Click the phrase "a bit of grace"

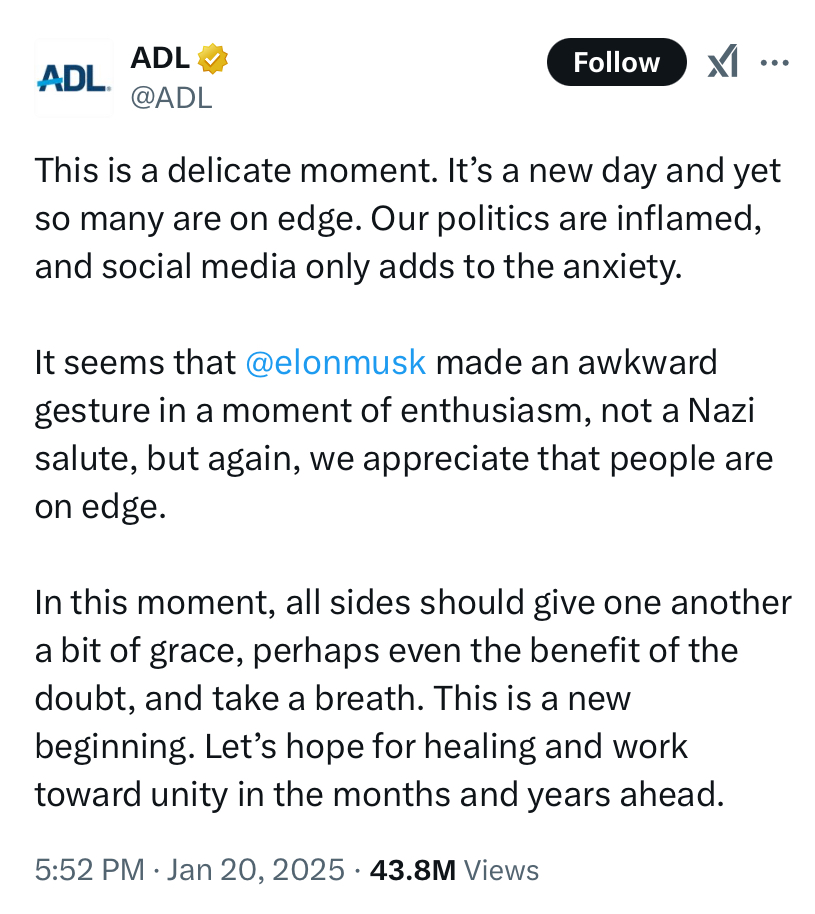click(x=137, y=651)
